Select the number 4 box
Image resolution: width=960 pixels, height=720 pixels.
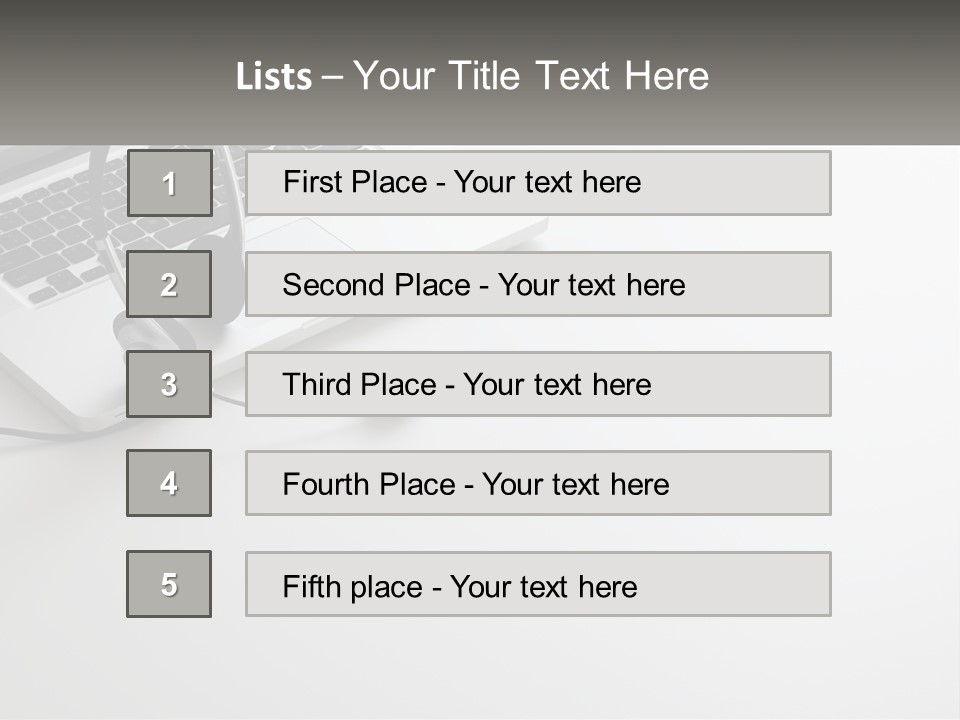(x=169, y=483)
